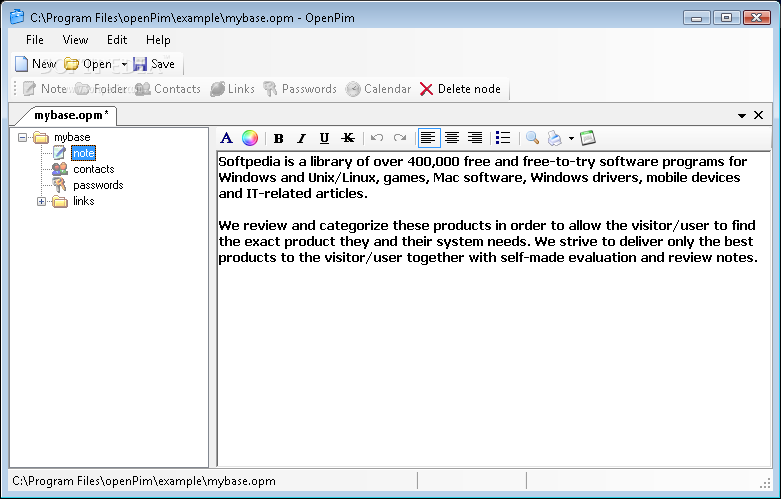Open the Edit menu
The height and width of the screenshot is (499, 781).
coord(117,40)
